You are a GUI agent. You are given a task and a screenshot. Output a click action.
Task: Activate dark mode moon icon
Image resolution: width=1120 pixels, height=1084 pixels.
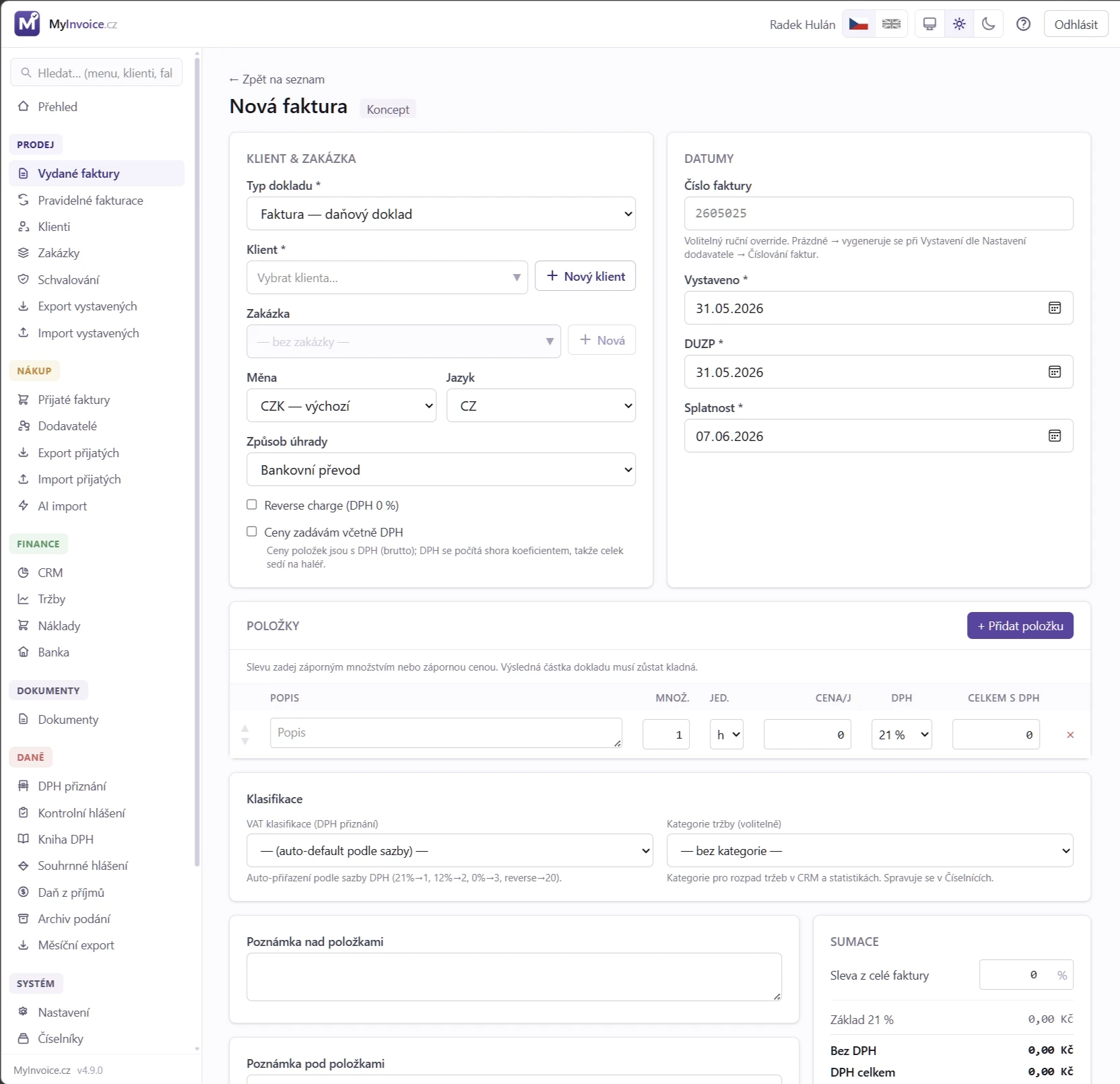tap(988, 24)
